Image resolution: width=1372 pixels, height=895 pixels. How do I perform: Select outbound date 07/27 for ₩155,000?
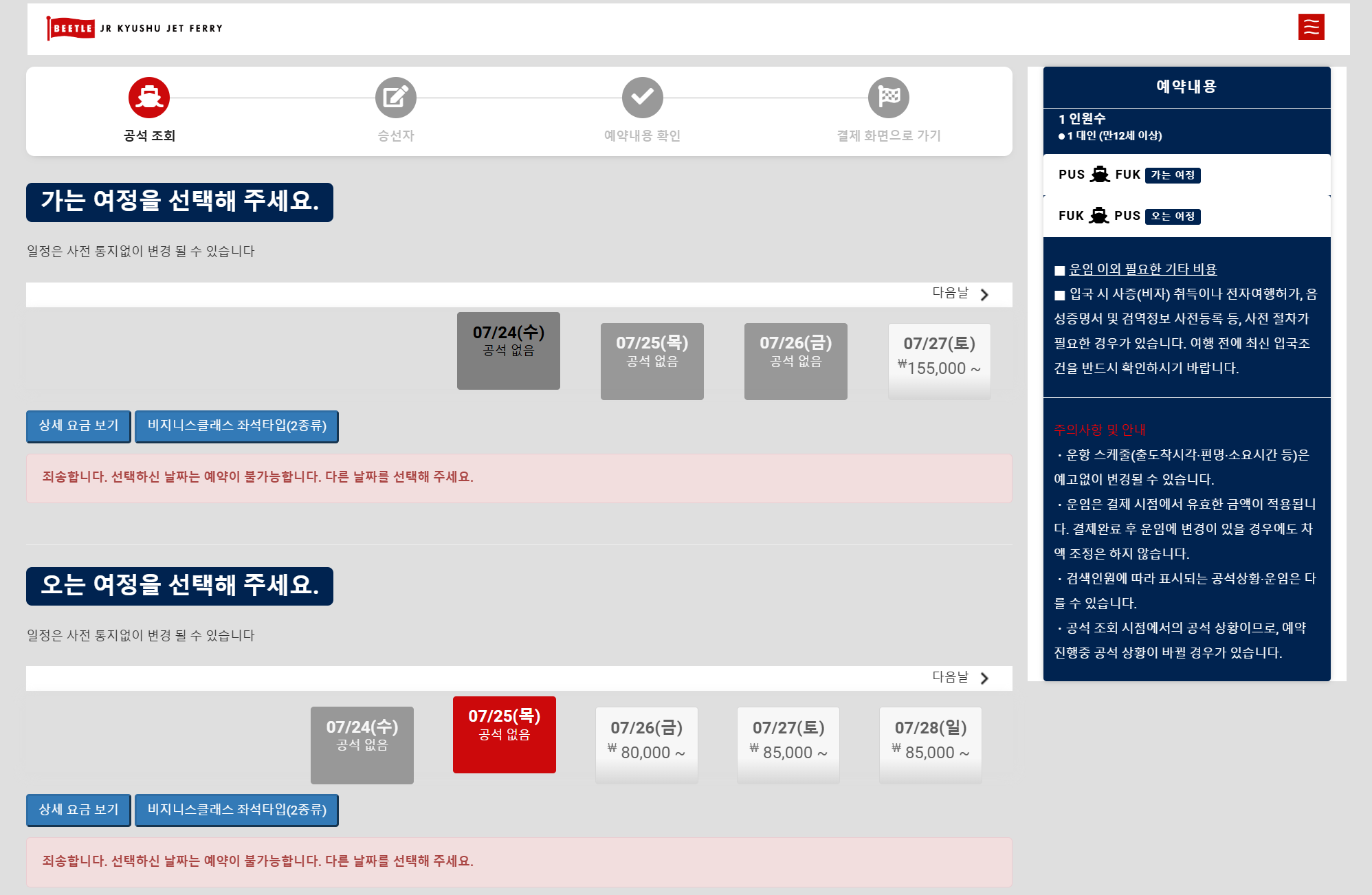click(x=939, y=360)
